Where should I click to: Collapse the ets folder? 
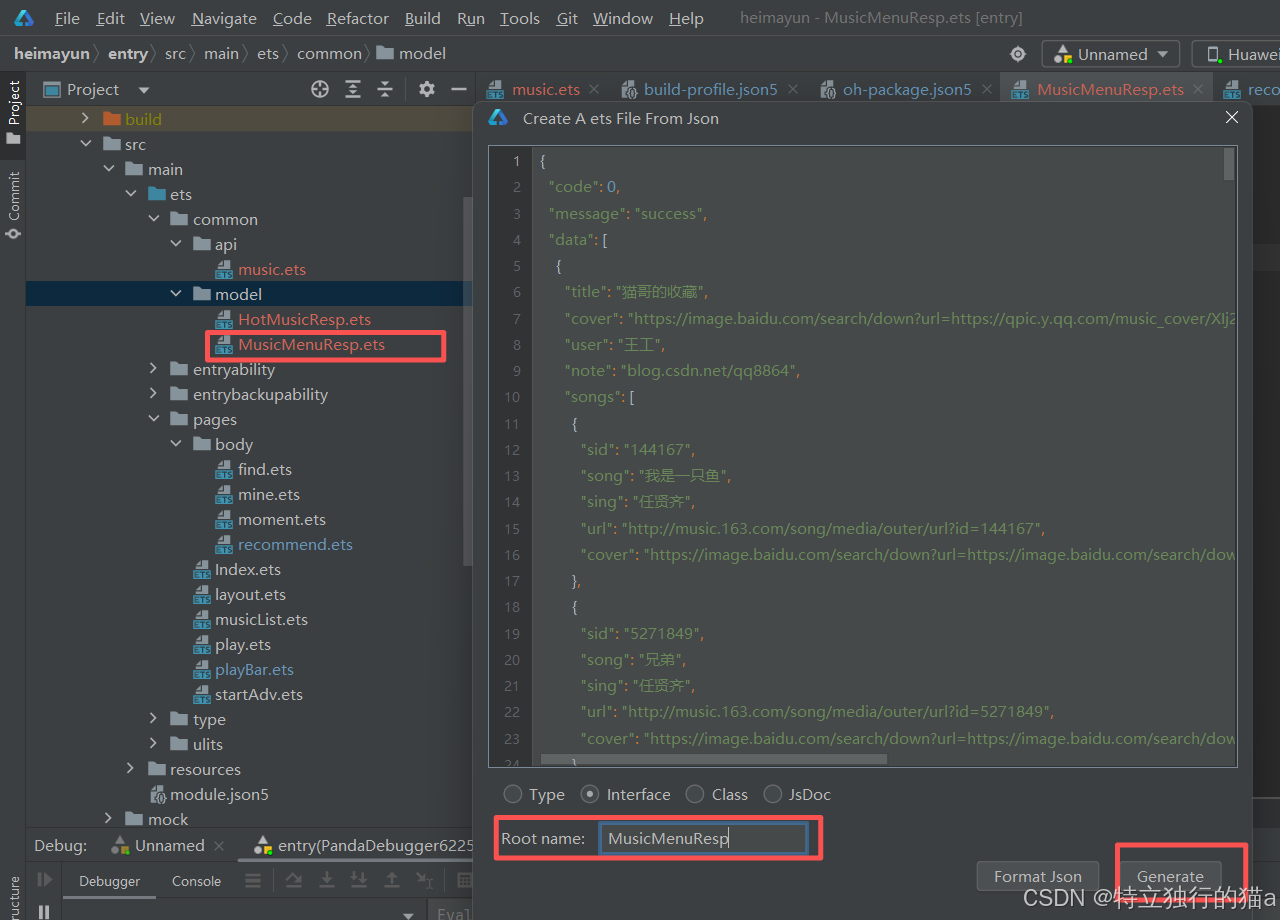click(131, 194)
